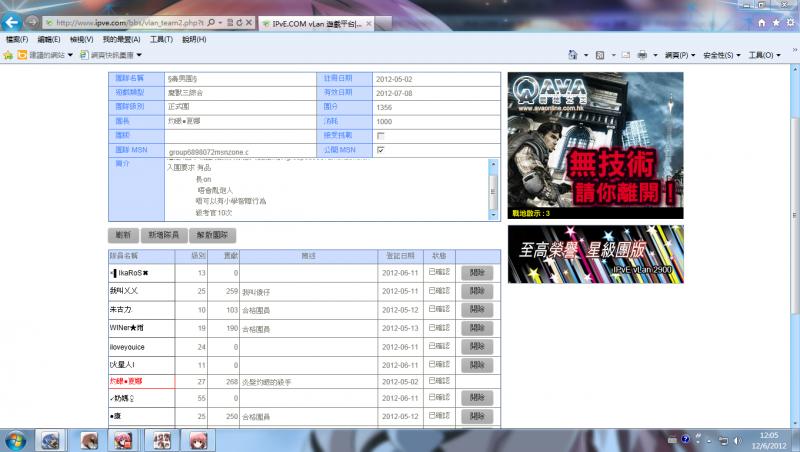Click the 新增隊員 button

click(x=164, y=235)
